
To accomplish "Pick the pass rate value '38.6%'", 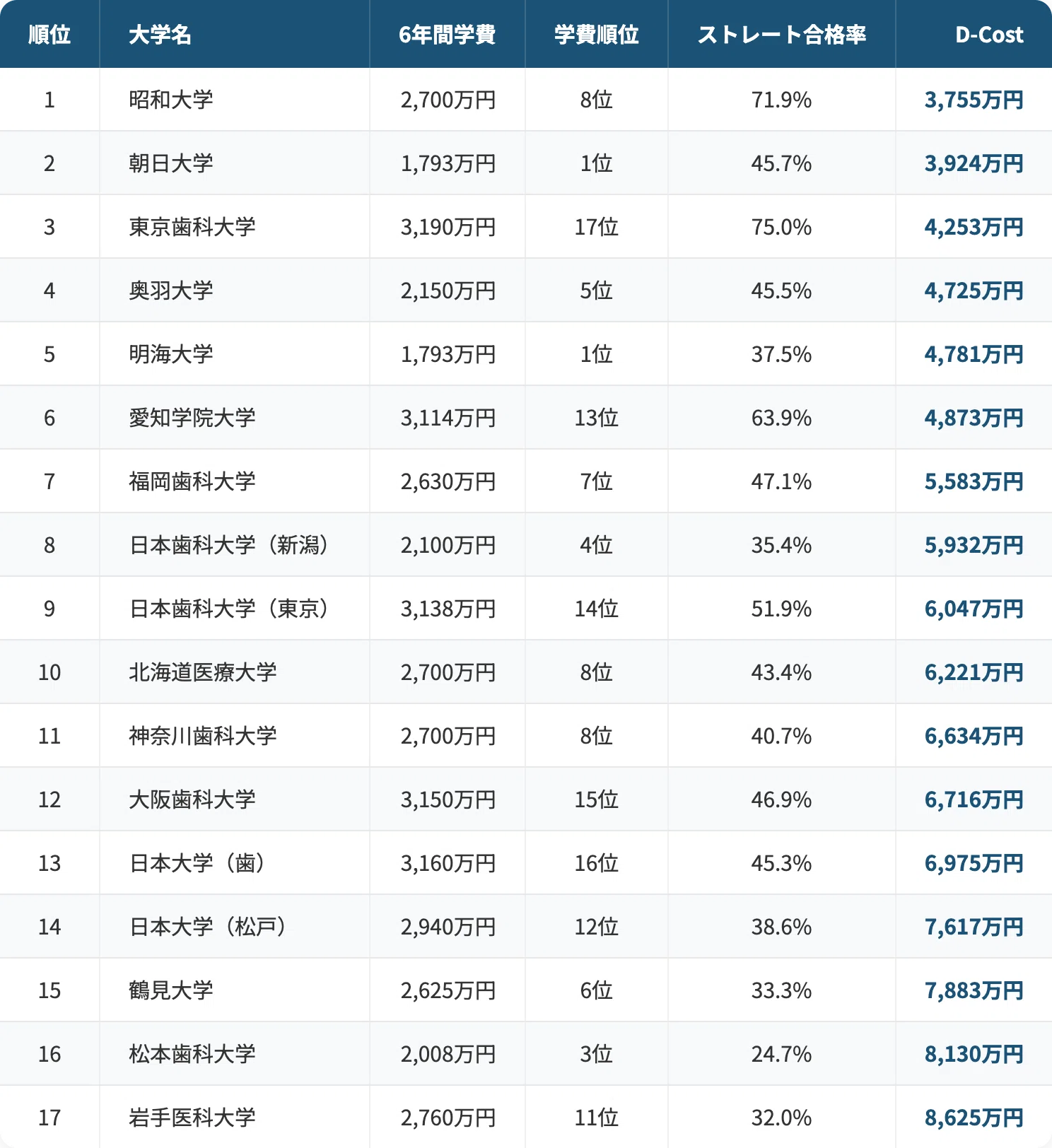I will [x=781, y=927].
